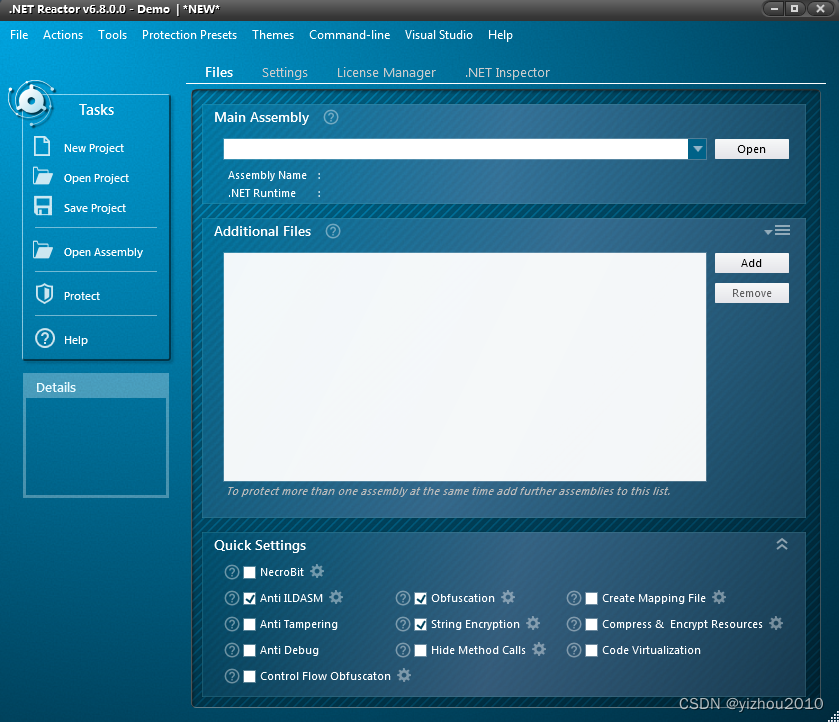Click help icon next to Compress & Encrypt Resources
The image size is (839, 722).
574,624
